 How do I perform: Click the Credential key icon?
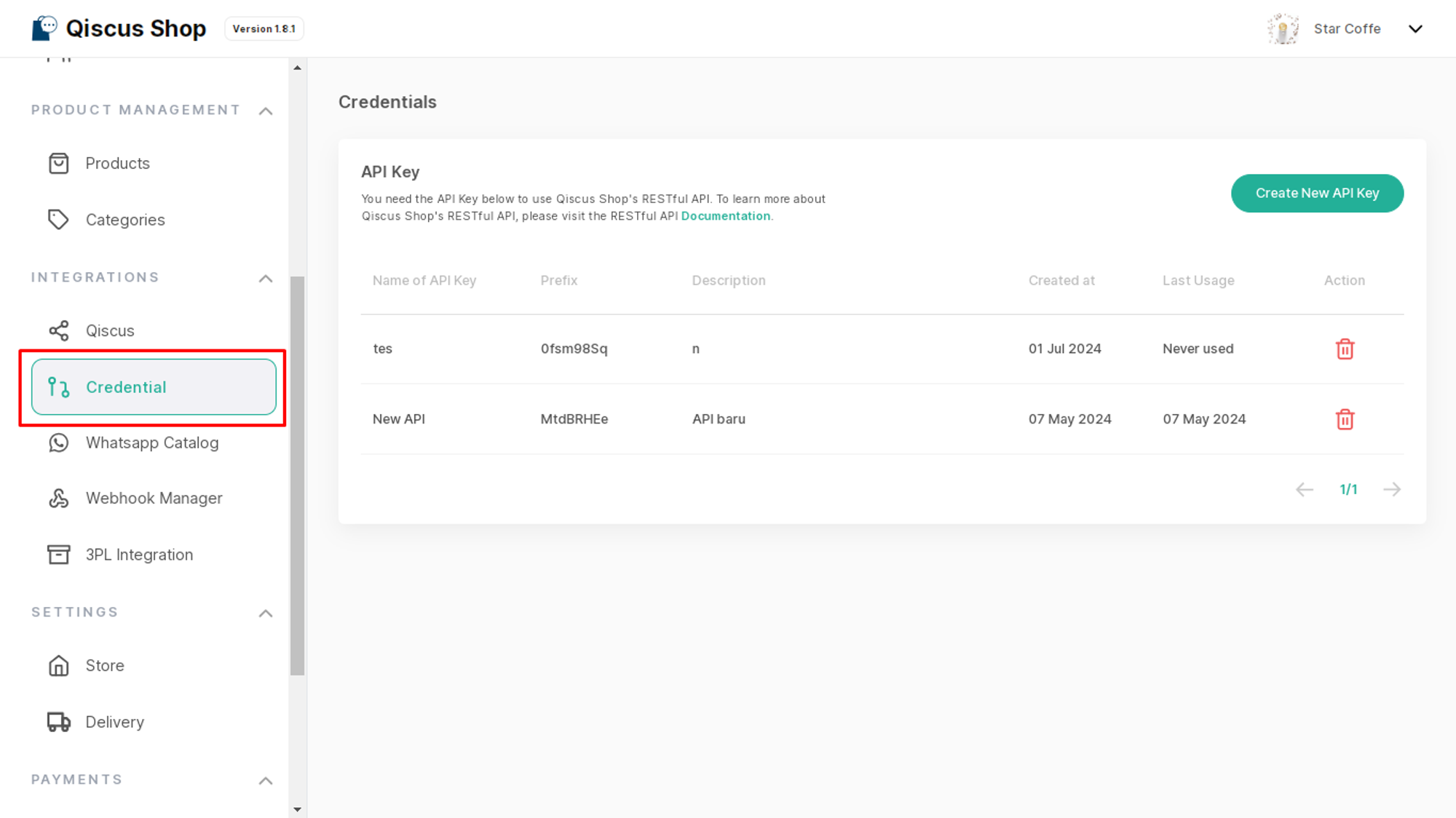[x=59, y=387]
